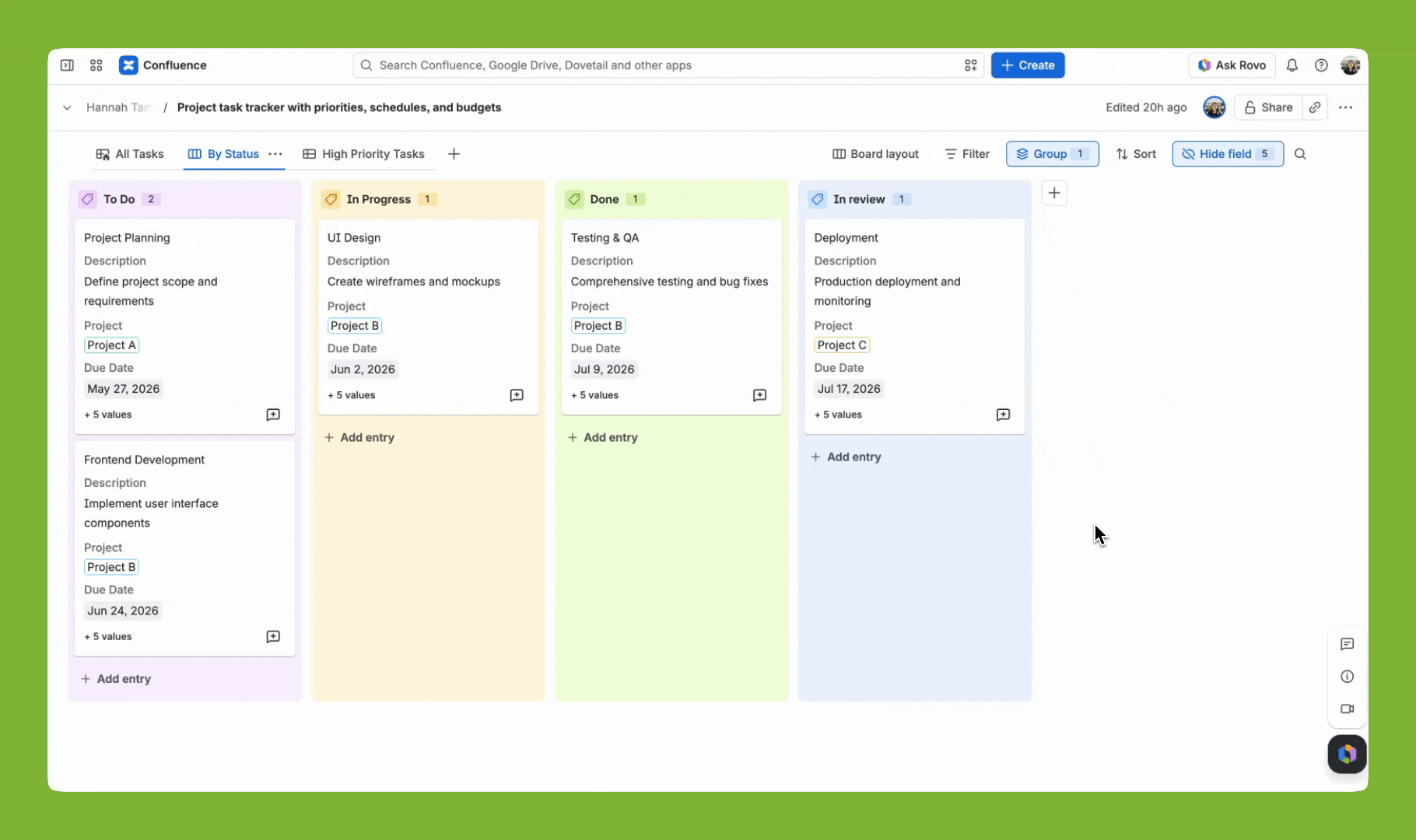Screen dimensions: 1416x840
Task: Toggle the sidebar panel icon
Action: tap(67, 65)
